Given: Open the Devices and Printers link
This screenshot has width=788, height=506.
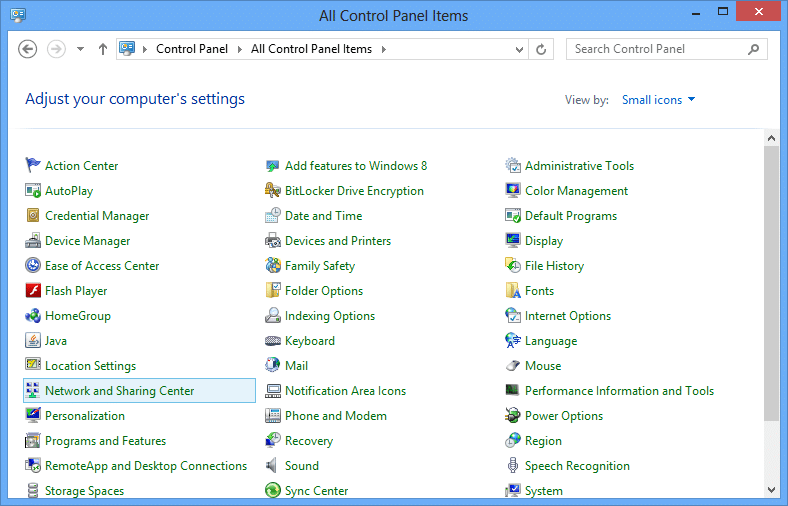Looking at the screenshot, I should pos(338,241).
